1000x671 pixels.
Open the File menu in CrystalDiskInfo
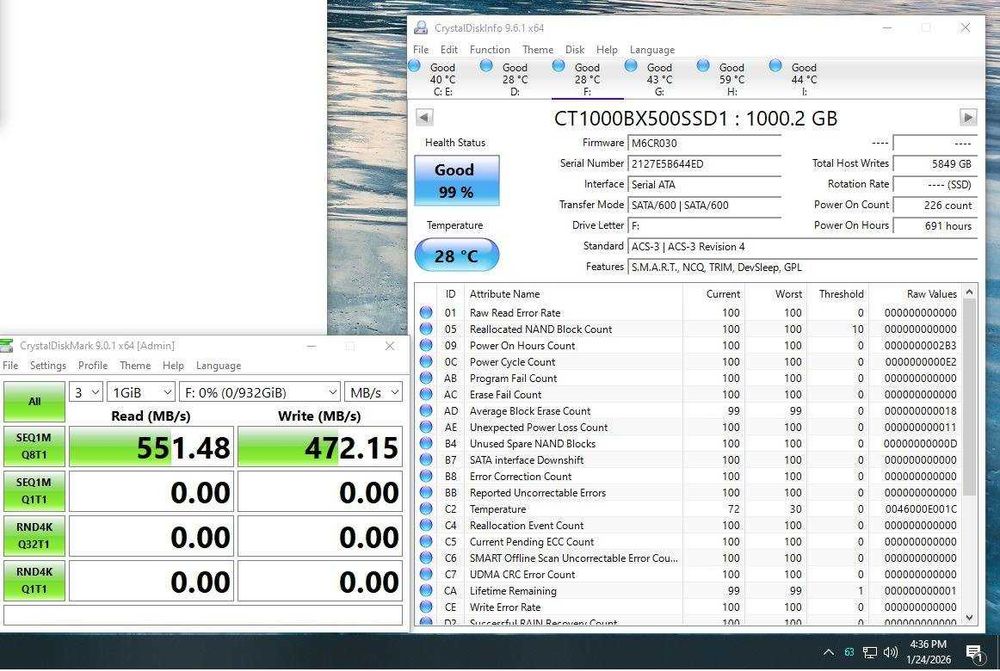click(421, 49)
